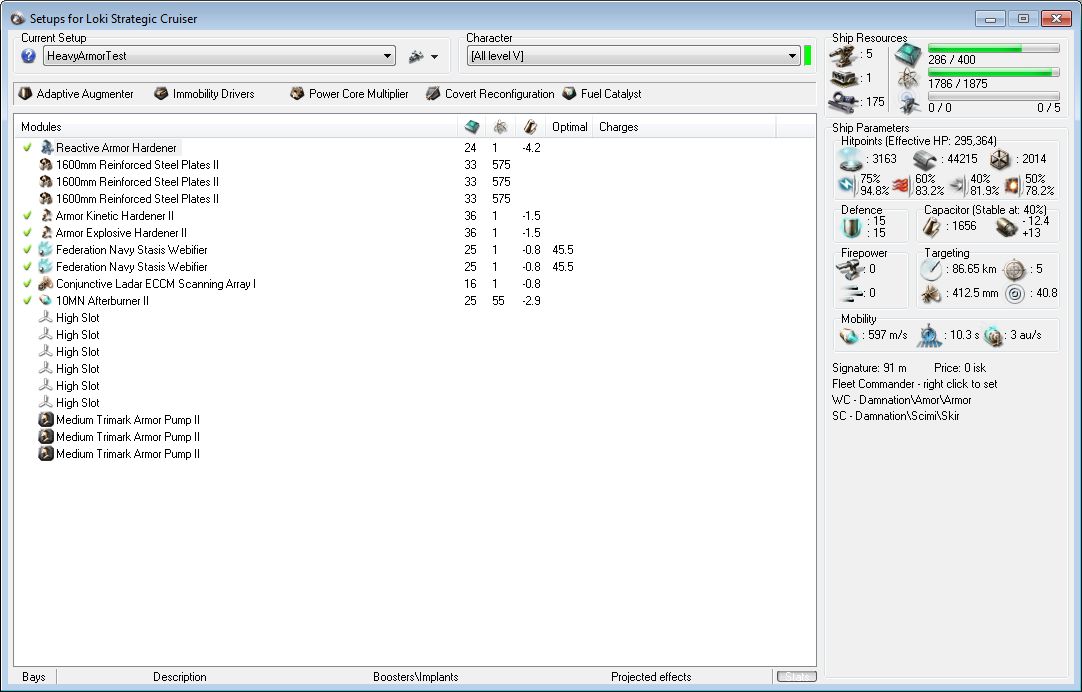This screenshot has width=1082, height=692.
Task: Click the first Federation Navy Stasis Webifier icon
Action: pos(46,250)
